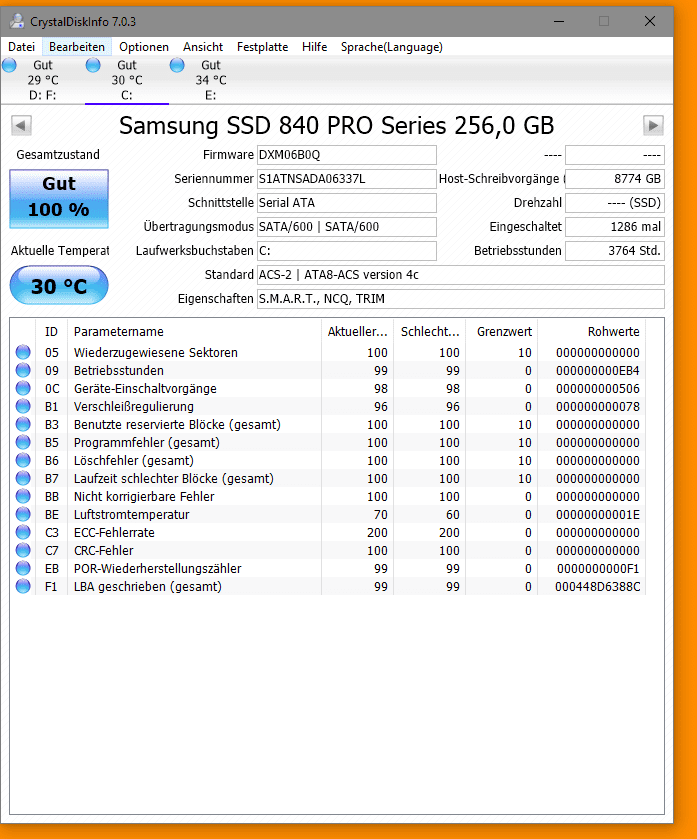Click status orb for Geräte-Einschaltvorgänge row
Viewport: 697px width, 839px height.
point(23,388)
